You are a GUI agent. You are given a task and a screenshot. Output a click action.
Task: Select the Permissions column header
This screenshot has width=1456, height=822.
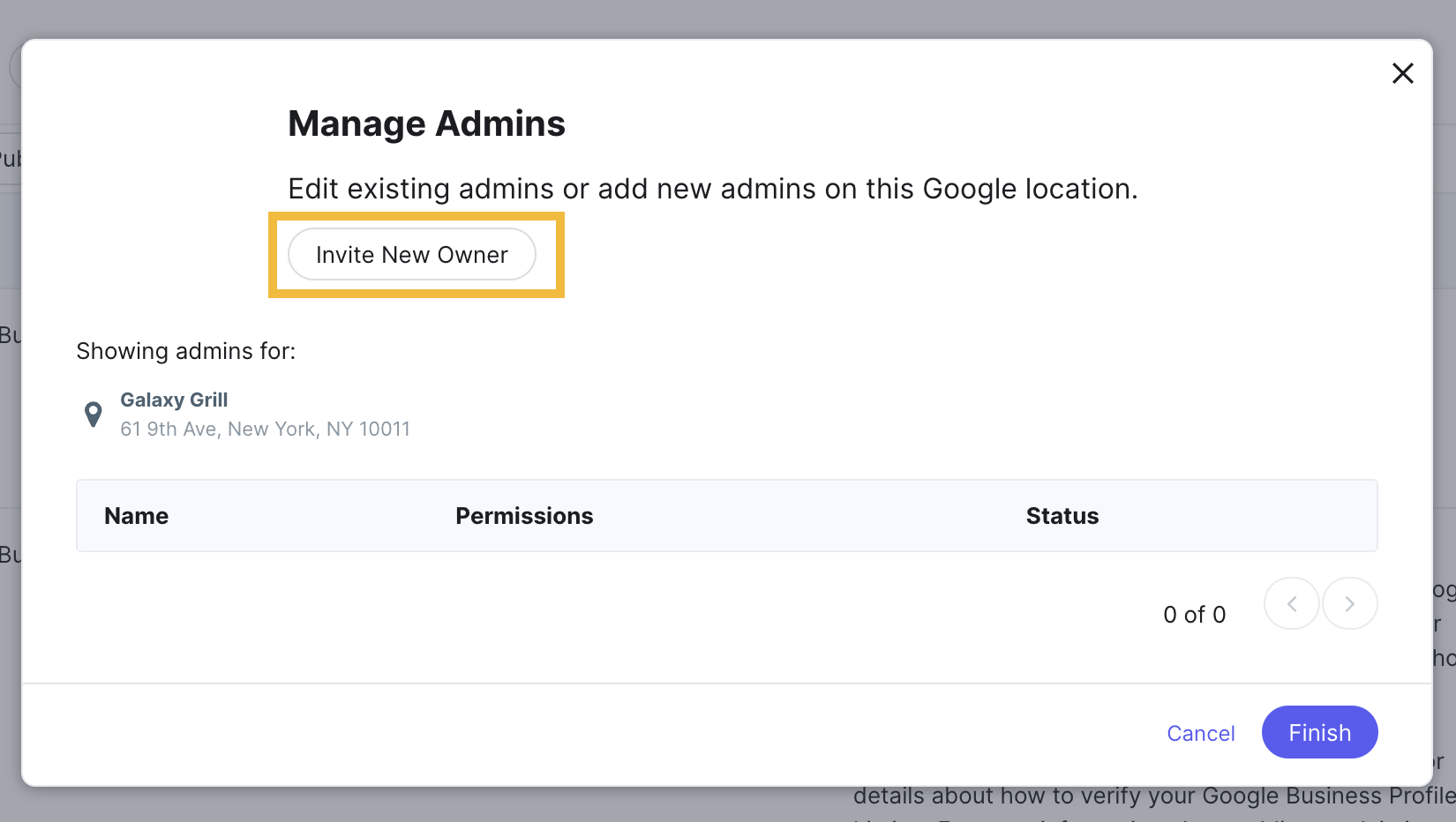524,516
